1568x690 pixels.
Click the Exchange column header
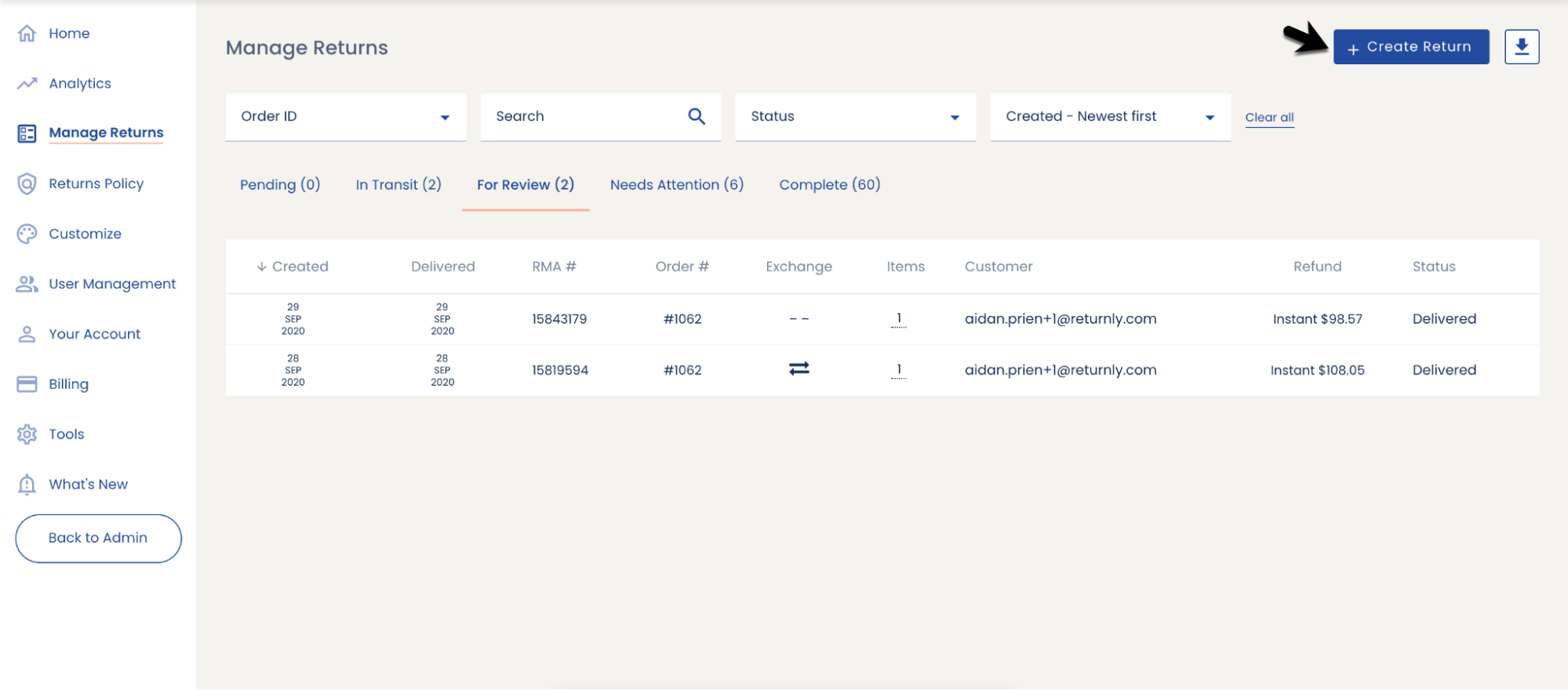[x=799, y=267]
